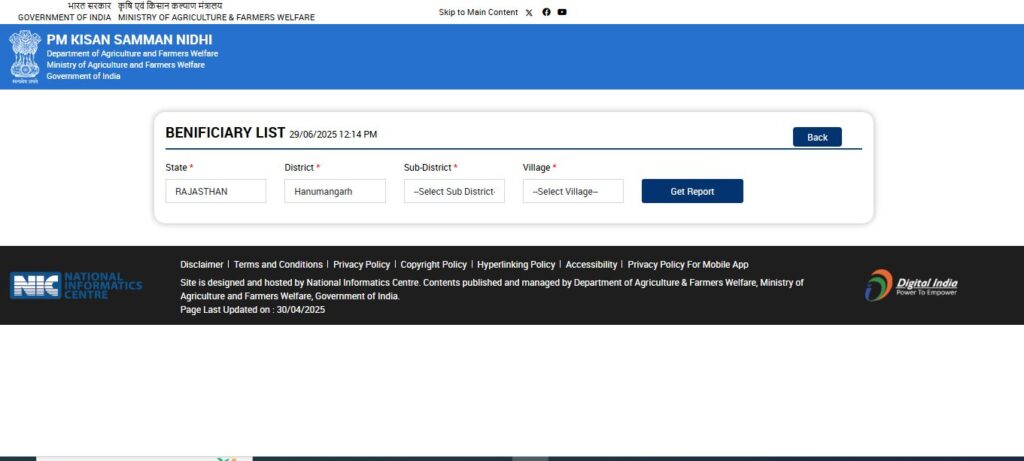Open Privacy Policy For Mobile App link
This screenshot has height=461, width=1024.
[x=687, y=265]
